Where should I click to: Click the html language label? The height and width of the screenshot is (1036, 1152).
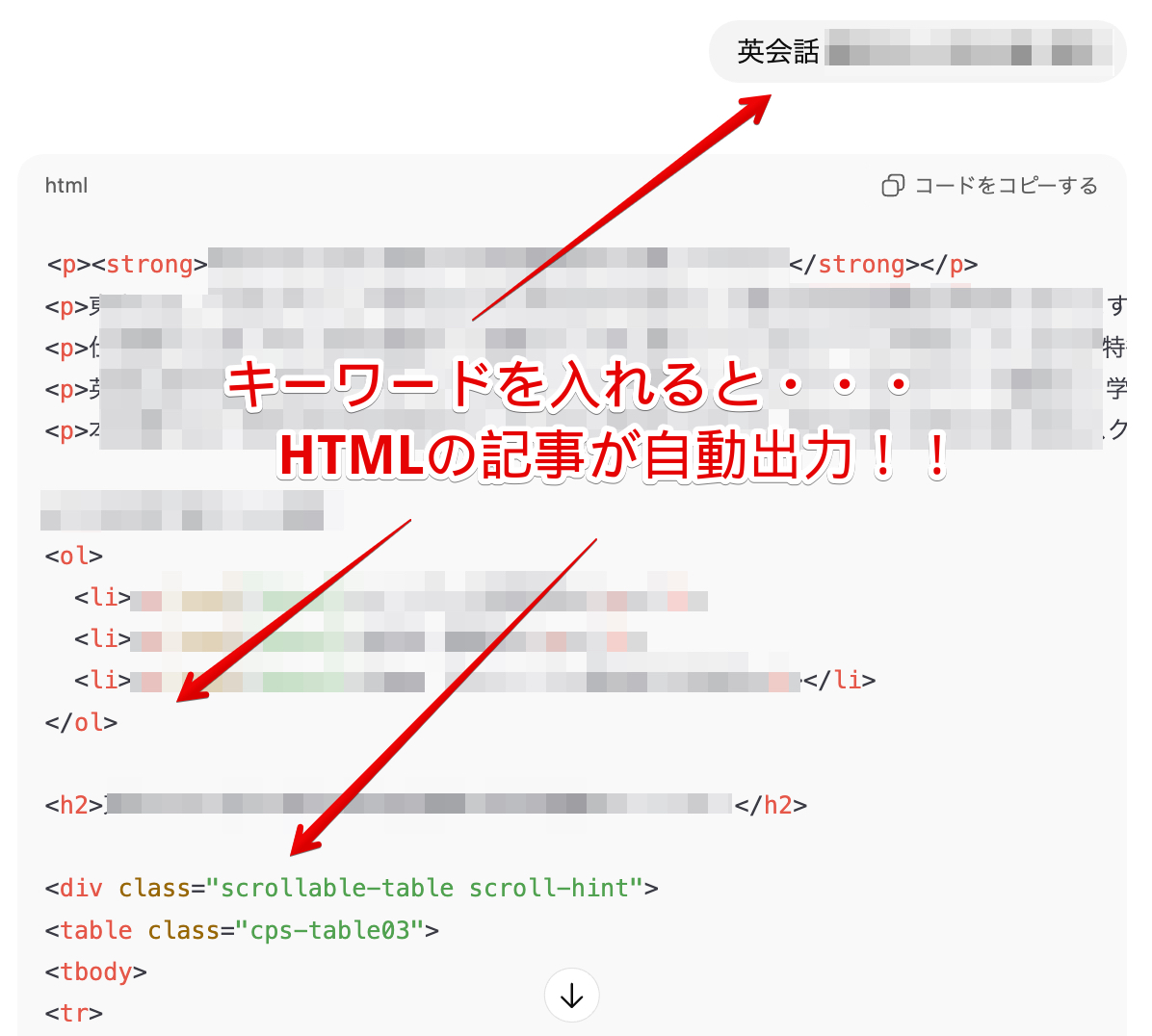tap(66, 186)
